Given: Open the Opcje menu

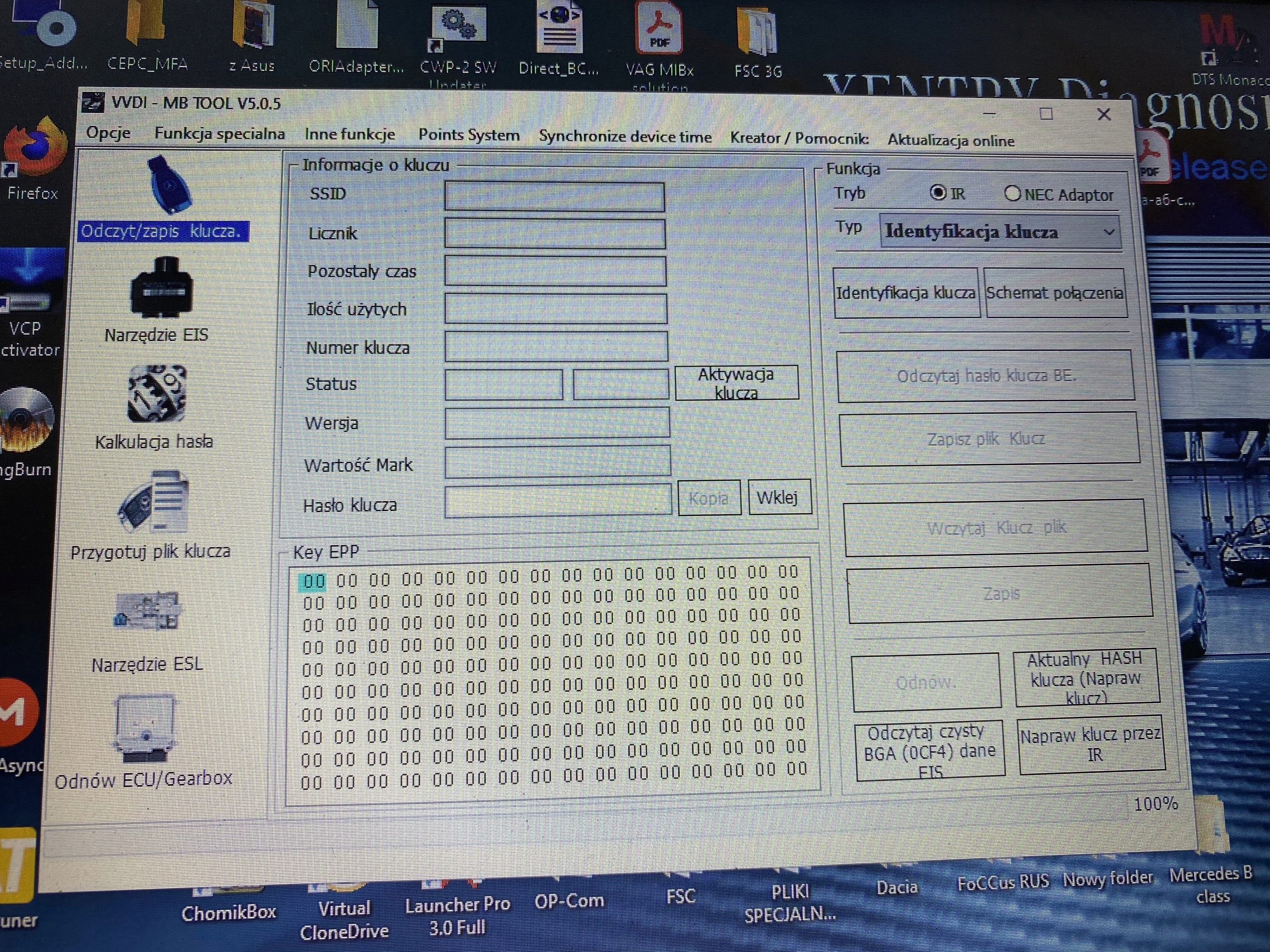Looking at the screenshot, I should click(x=108, y=133).
